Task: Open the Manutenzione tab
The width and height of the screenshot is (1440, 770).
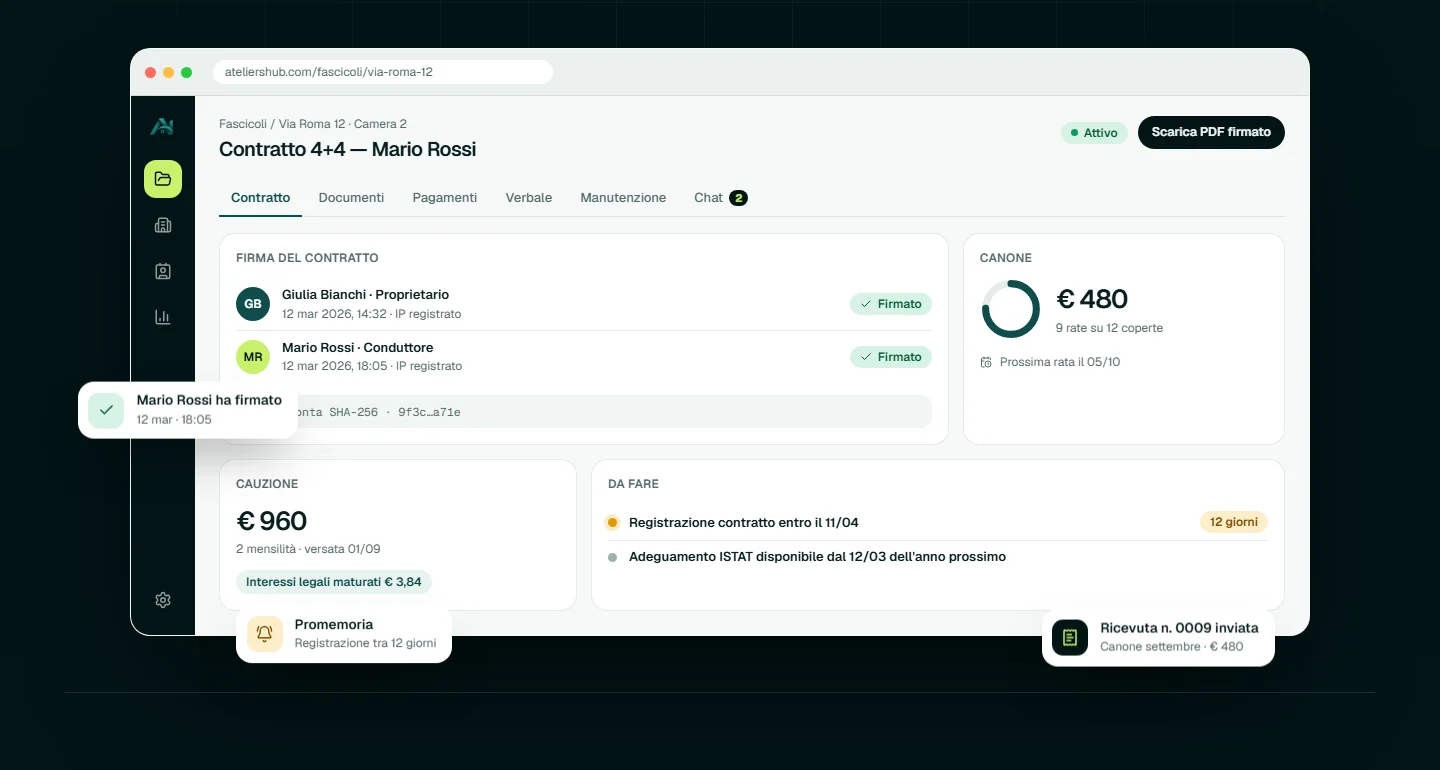Action: (623, 198)
